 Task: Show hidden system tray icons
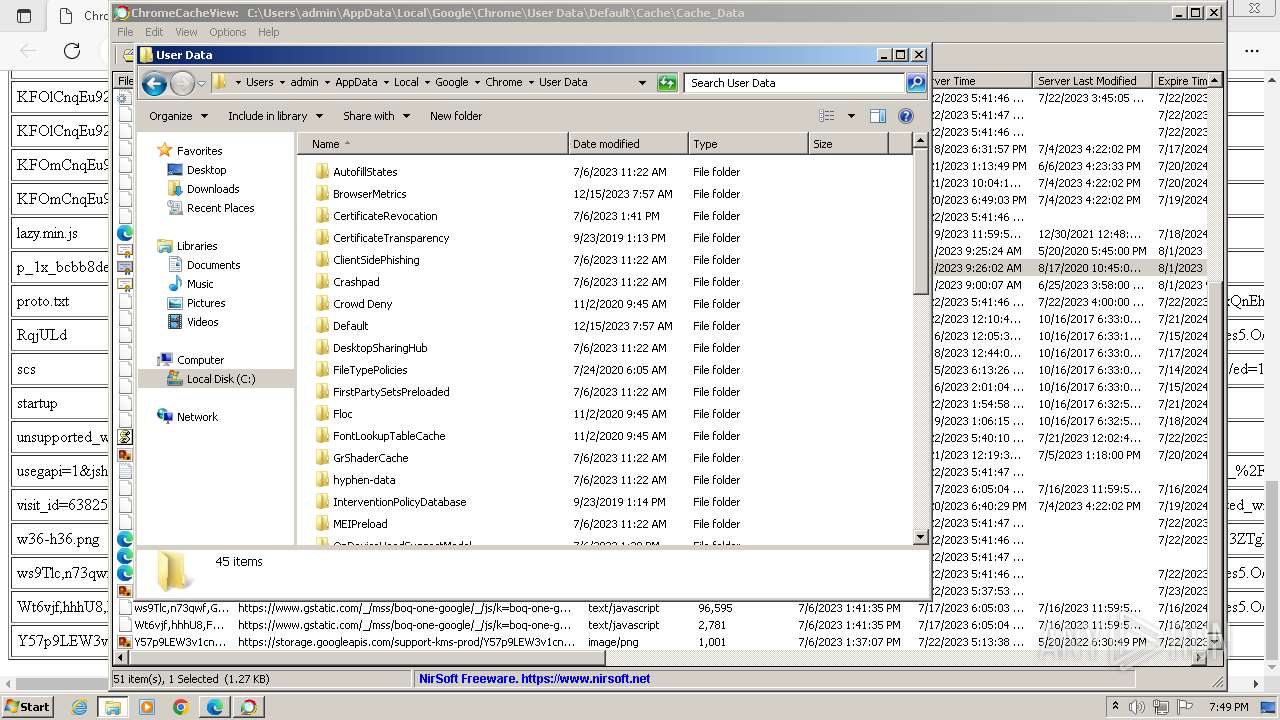point(1115,707)
